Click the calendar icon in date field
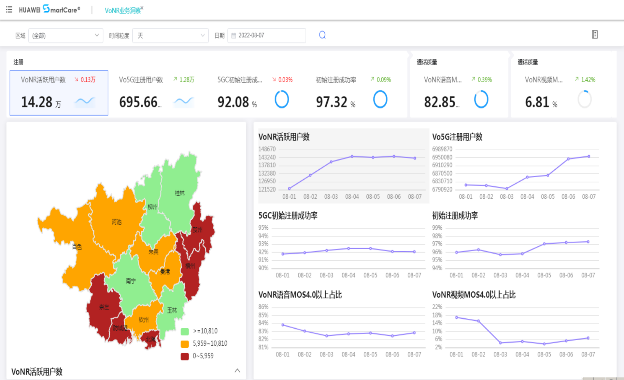Viewport: 624px width, 380px height. coord(234,36)
